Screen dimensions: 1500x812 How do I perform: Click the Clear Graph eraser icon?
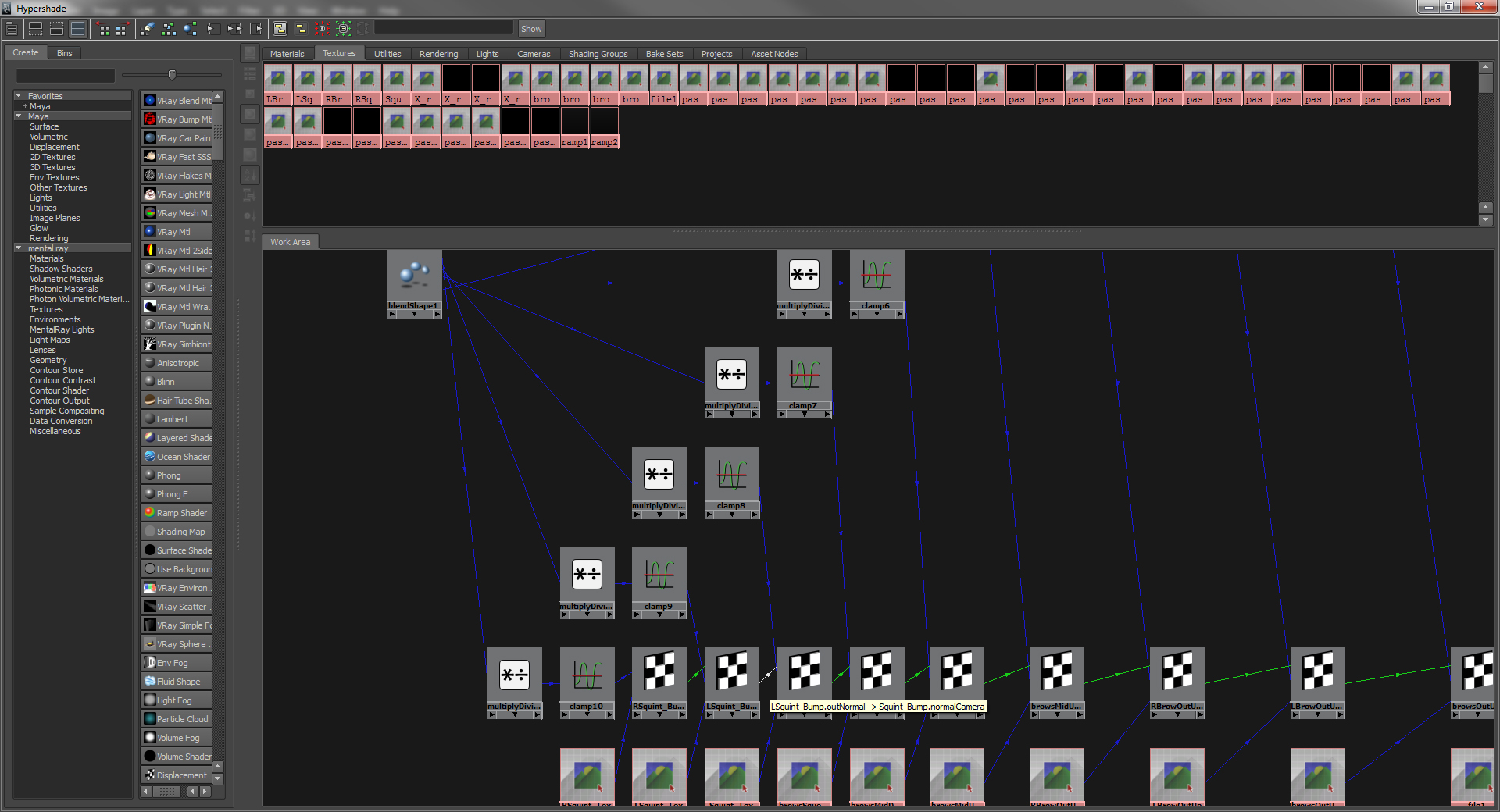click(x=148, y=29)
